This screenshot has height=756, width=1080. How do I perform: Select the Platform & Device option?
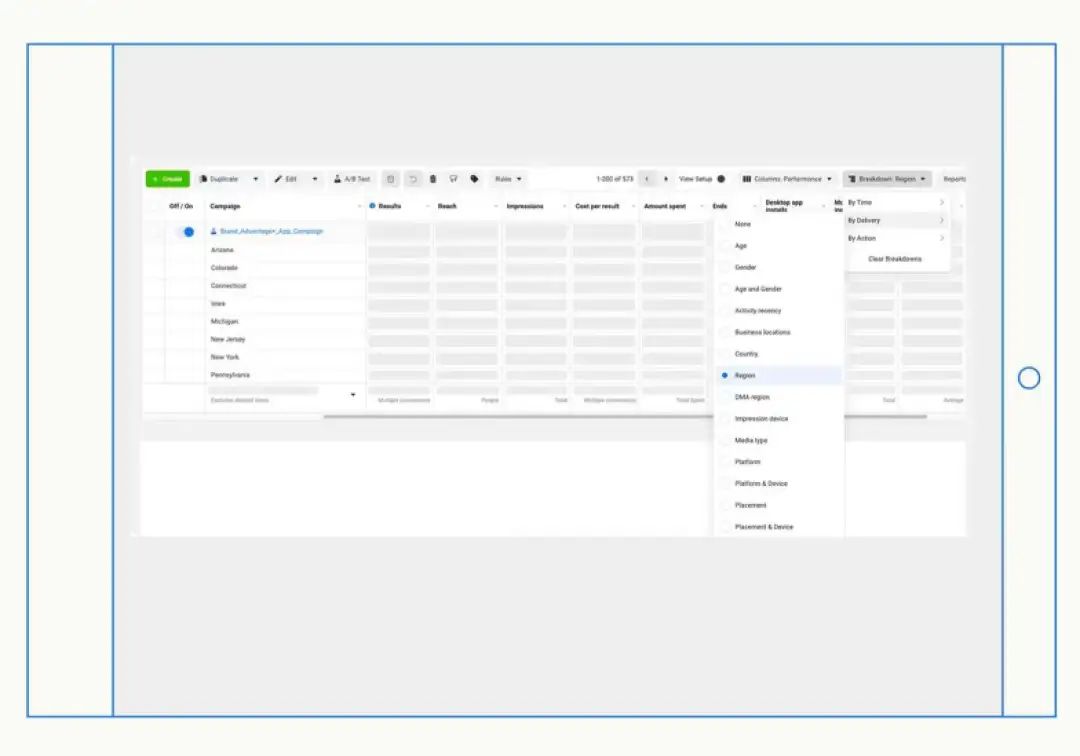(779, 483)
